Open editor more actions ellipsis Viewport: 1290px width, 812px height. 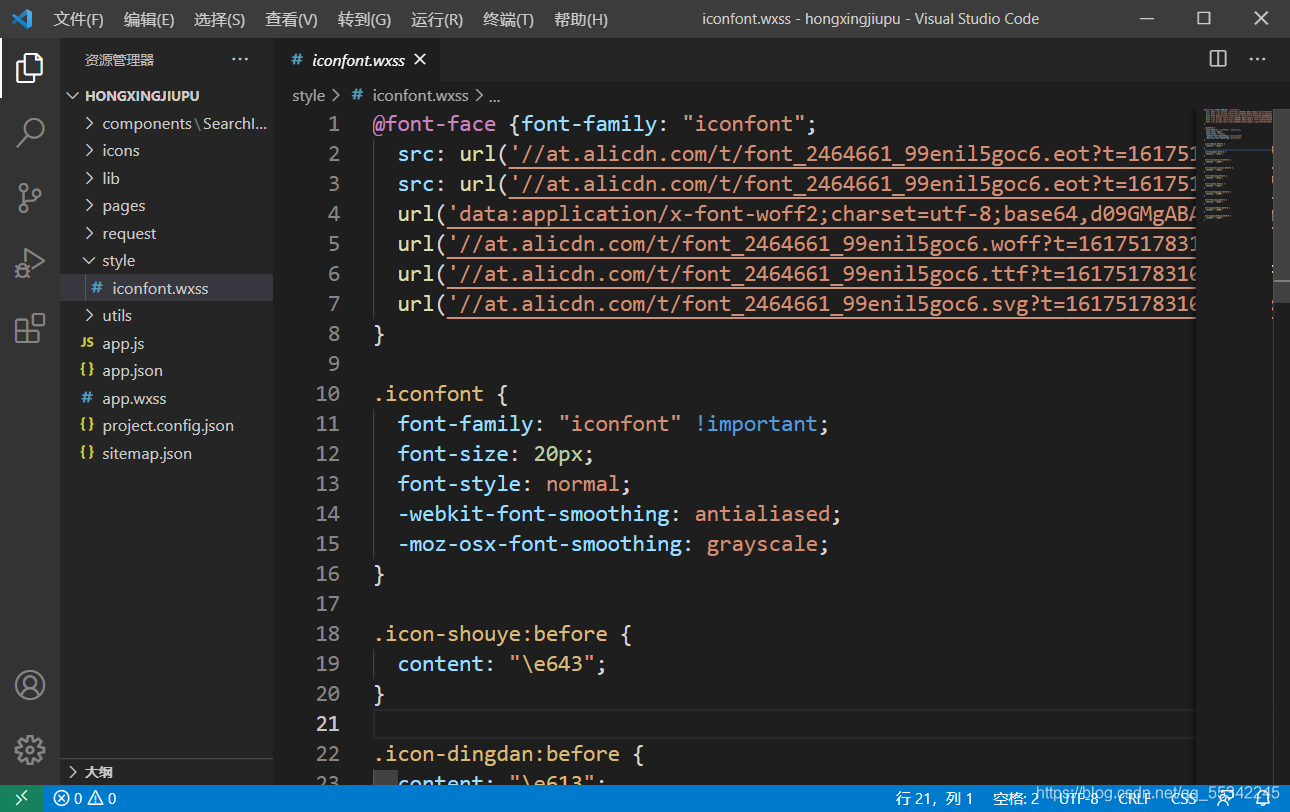[x=1258, y=59]
